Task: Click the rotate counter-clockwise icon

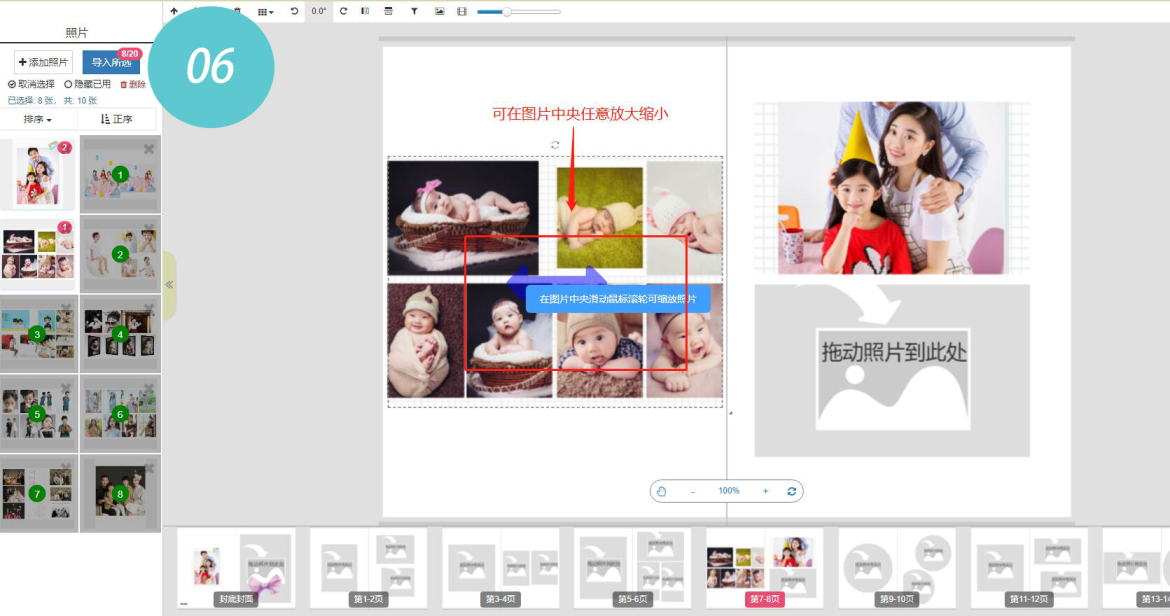Action: [294, 11]
